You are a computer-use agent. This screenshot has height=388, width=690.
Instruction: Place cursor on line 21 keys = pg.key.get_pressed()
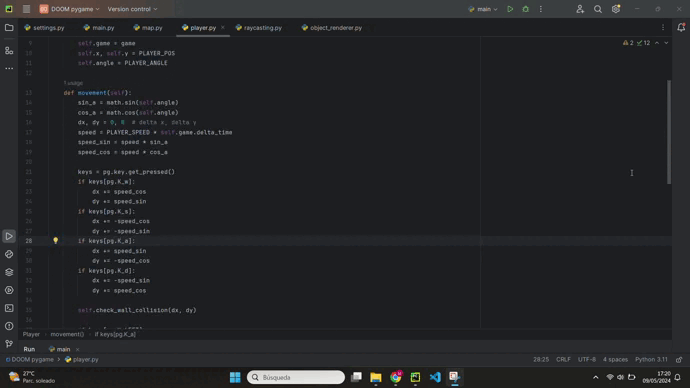(126, 172)
